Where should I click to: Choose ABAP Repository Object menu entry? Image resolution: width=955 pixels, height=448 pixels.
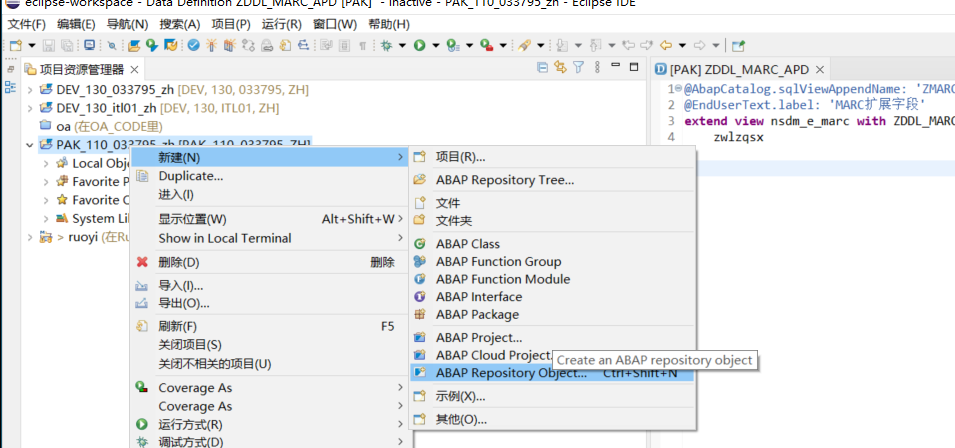(510, 373)
